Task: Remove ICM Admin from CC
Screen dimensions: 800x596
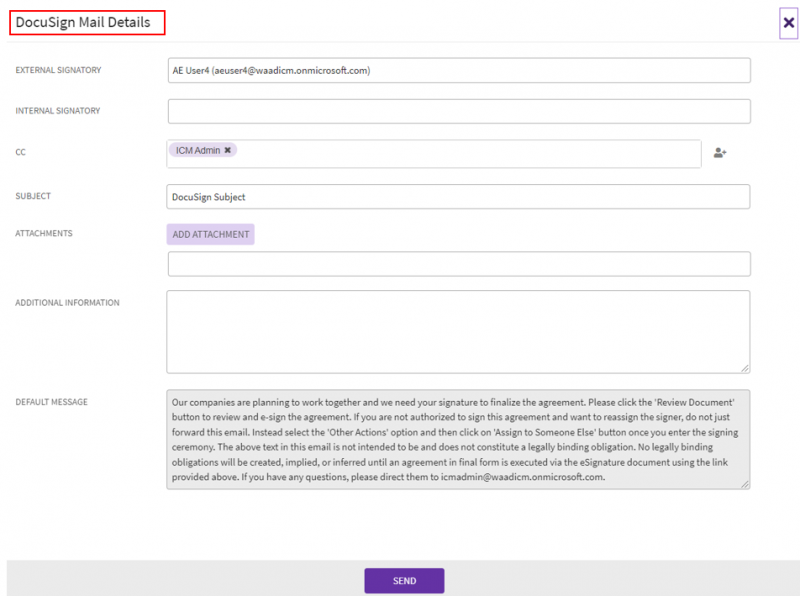Action: [228, 150]
